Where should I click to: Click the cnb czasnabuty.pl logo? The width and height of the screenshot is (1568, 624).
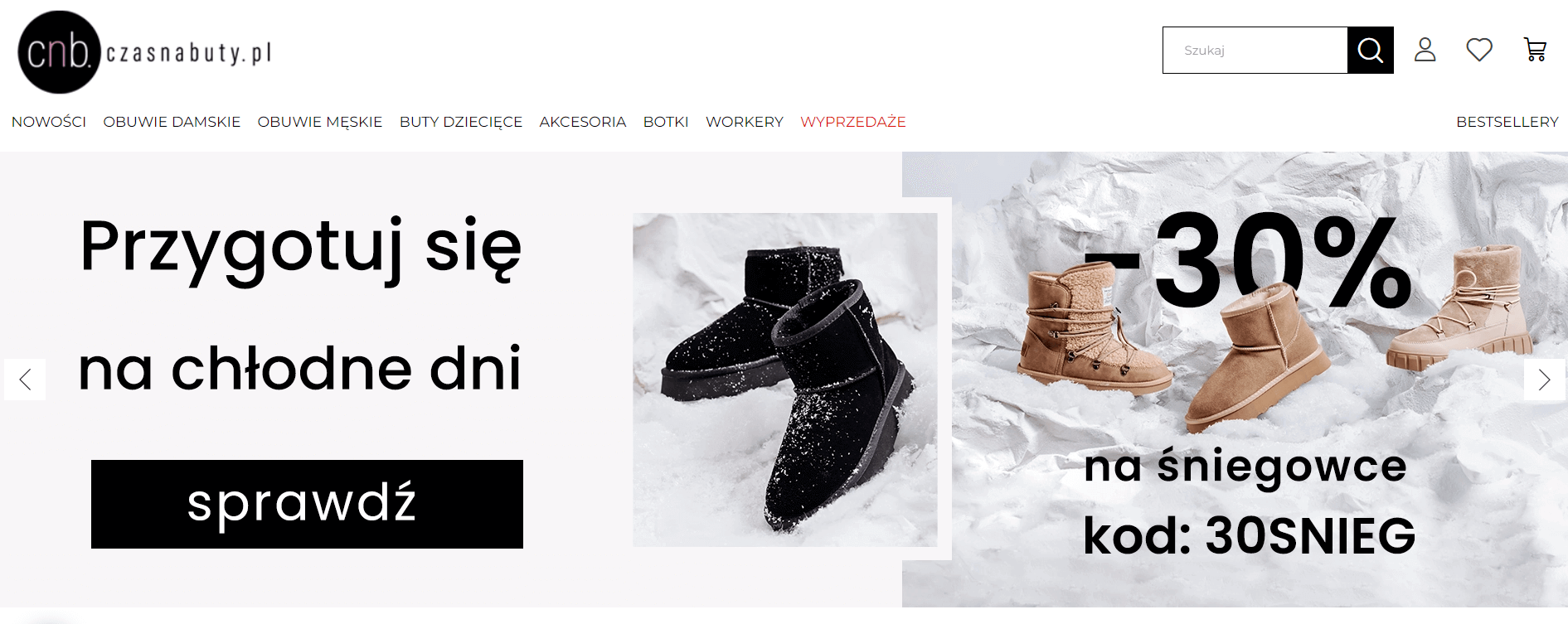pyautogui.click(x=145, y=52)
